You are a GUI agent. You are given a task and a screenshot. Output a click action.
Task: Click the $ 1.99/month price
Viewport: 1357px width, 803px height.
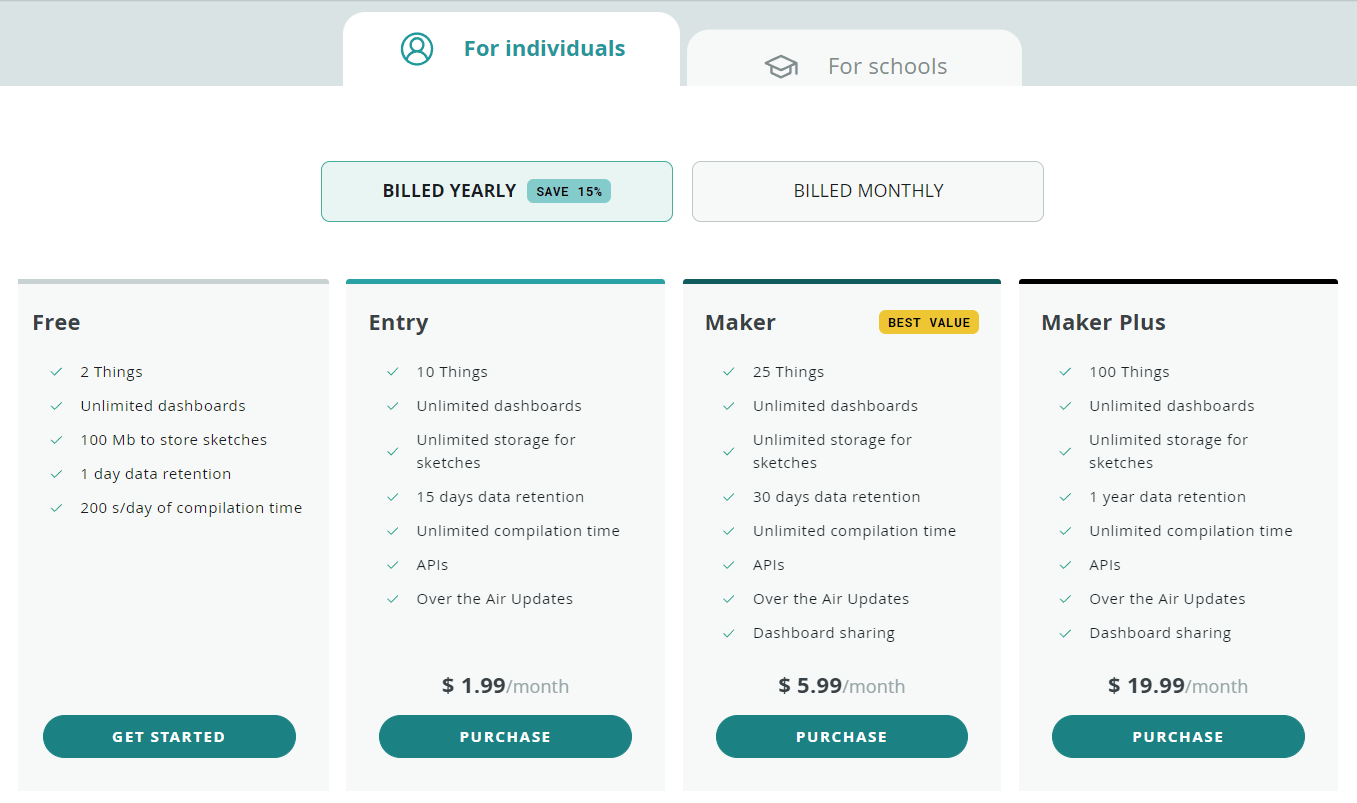(x=505, y=686)
